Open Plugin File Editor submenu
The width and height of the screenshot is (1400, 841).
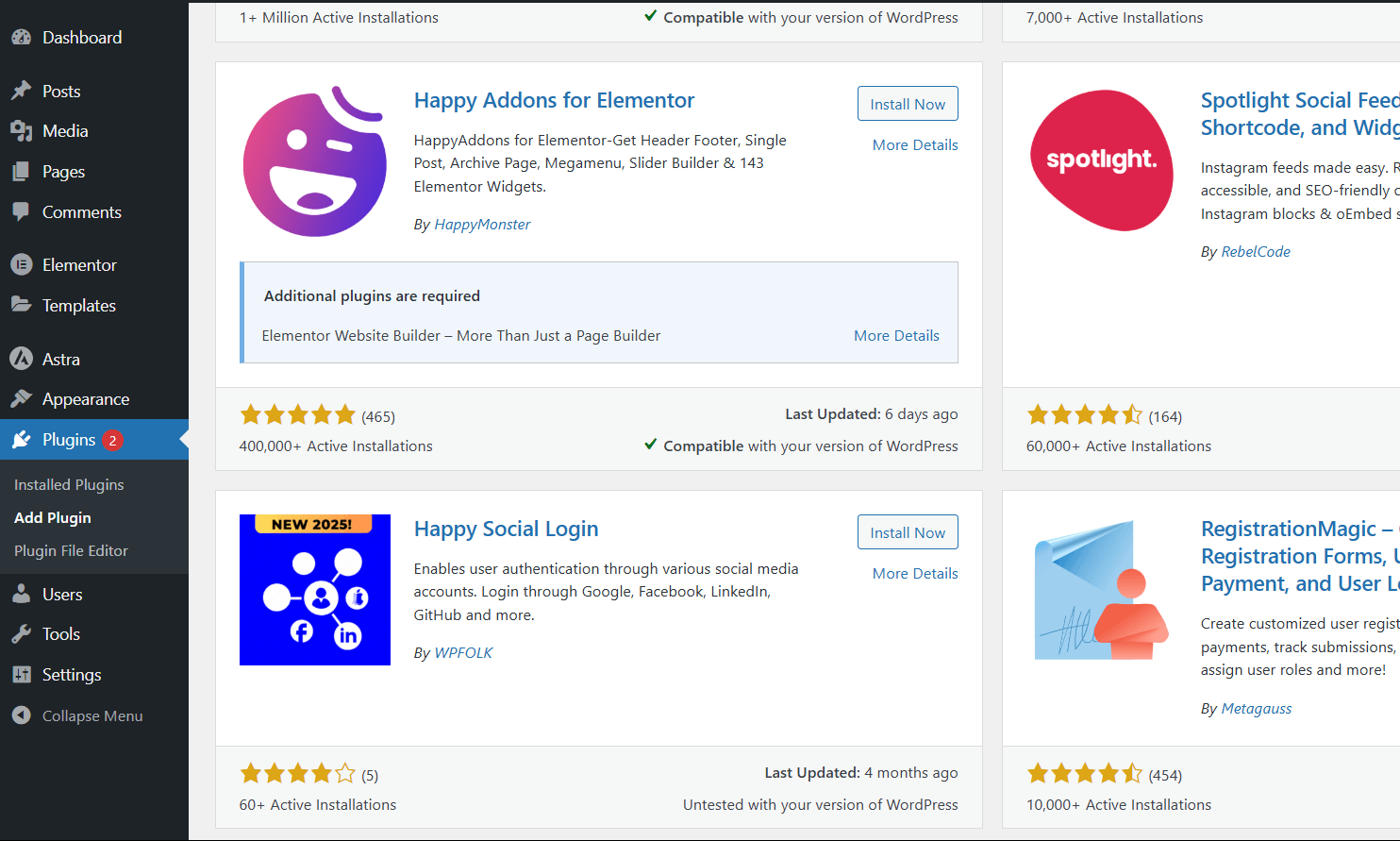click(71, 550)
